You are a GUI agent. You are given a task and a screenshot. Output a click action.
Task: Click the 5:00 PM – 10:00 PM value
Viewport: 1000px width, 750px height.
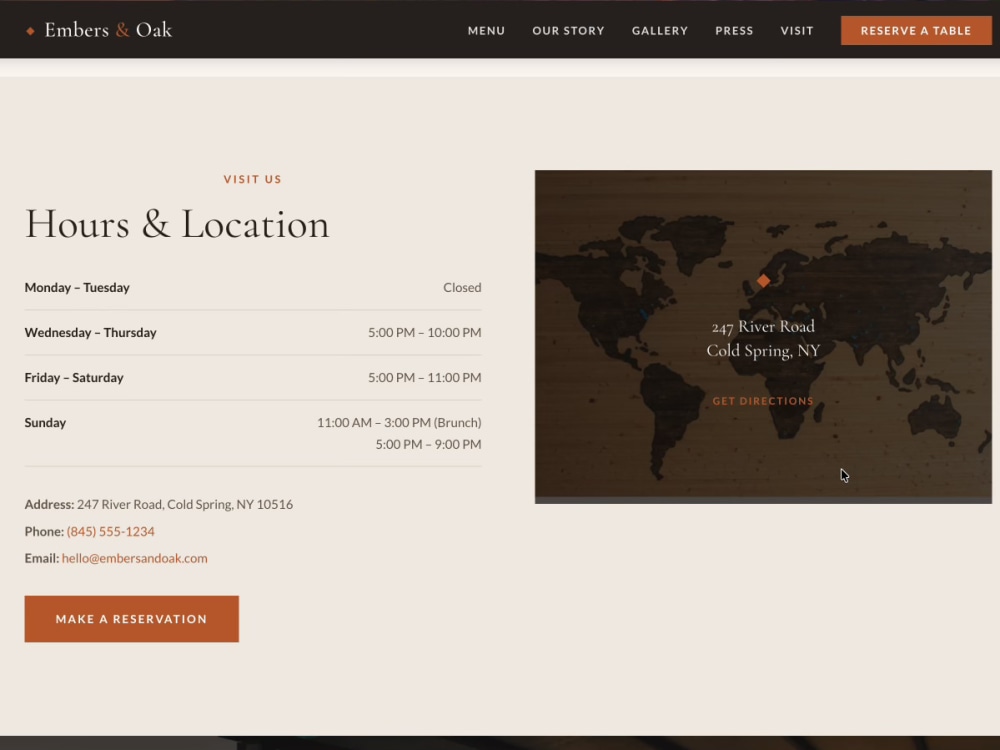click(x=425, y=332)
